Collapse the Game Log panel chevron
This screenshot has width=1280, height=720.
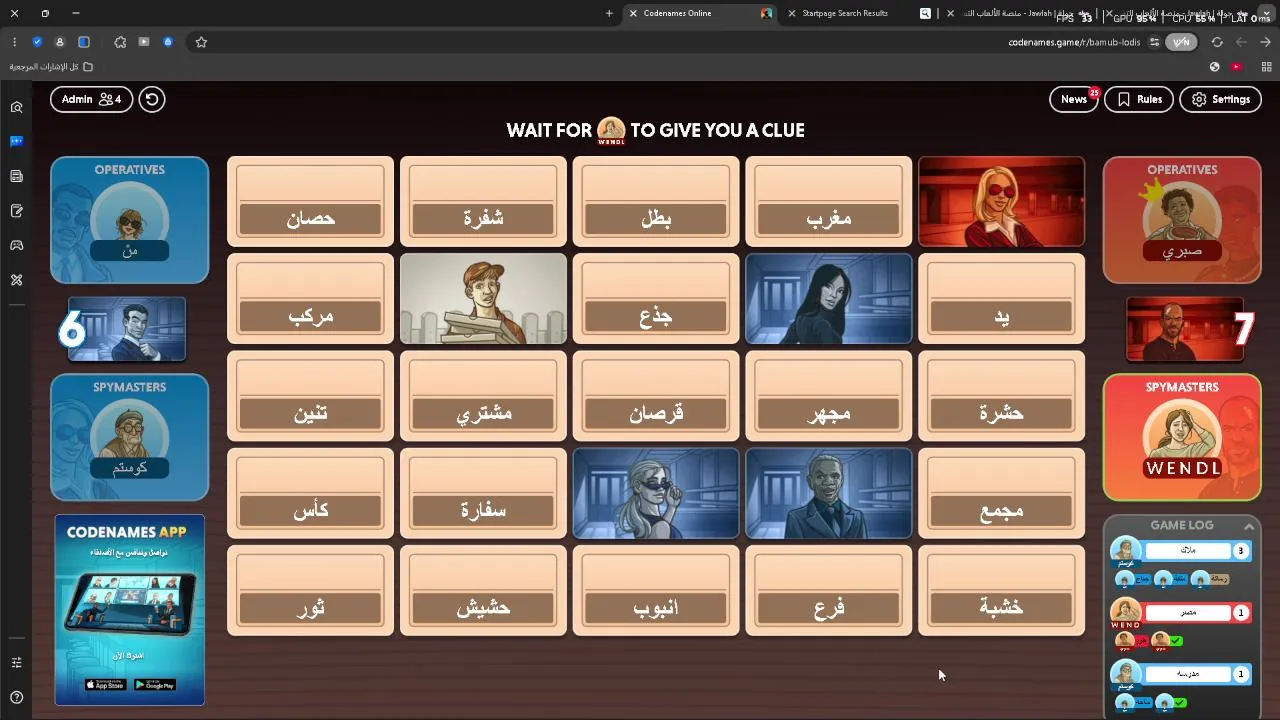pos(1249,526)
